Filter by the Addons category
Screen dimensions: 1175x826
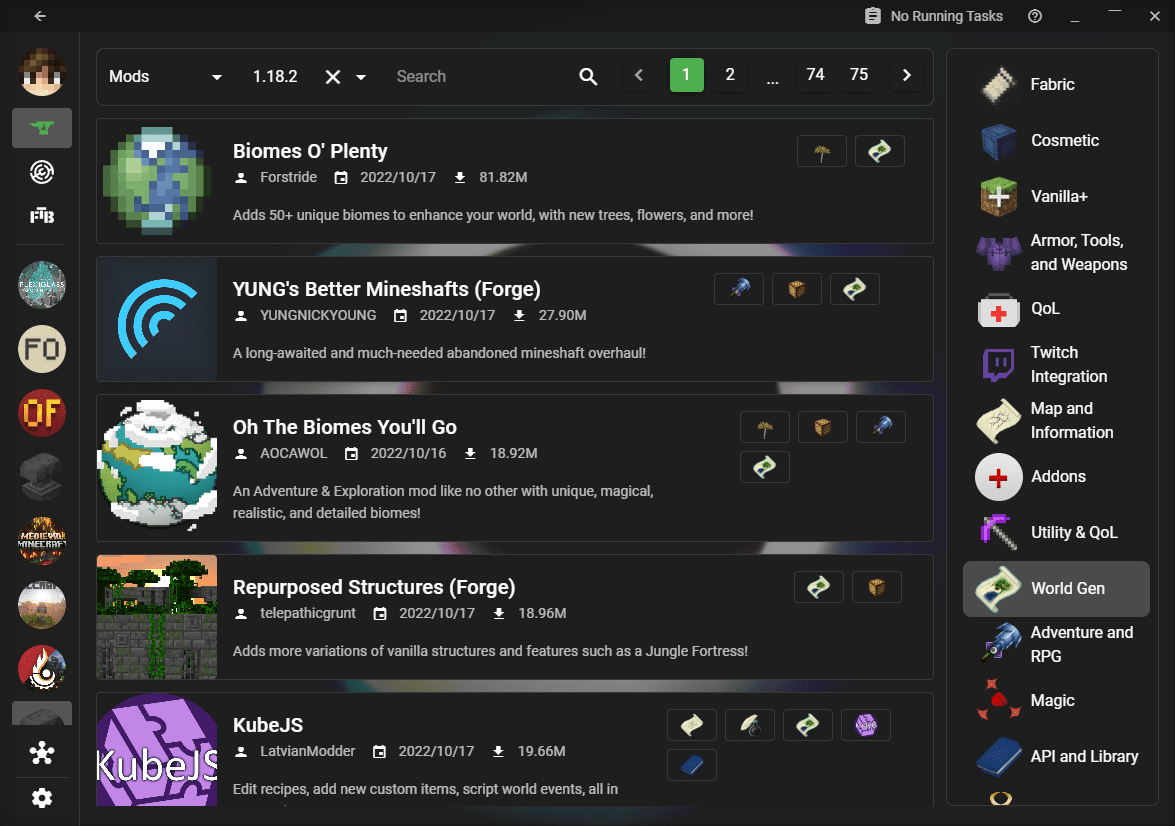[1056, 477]
